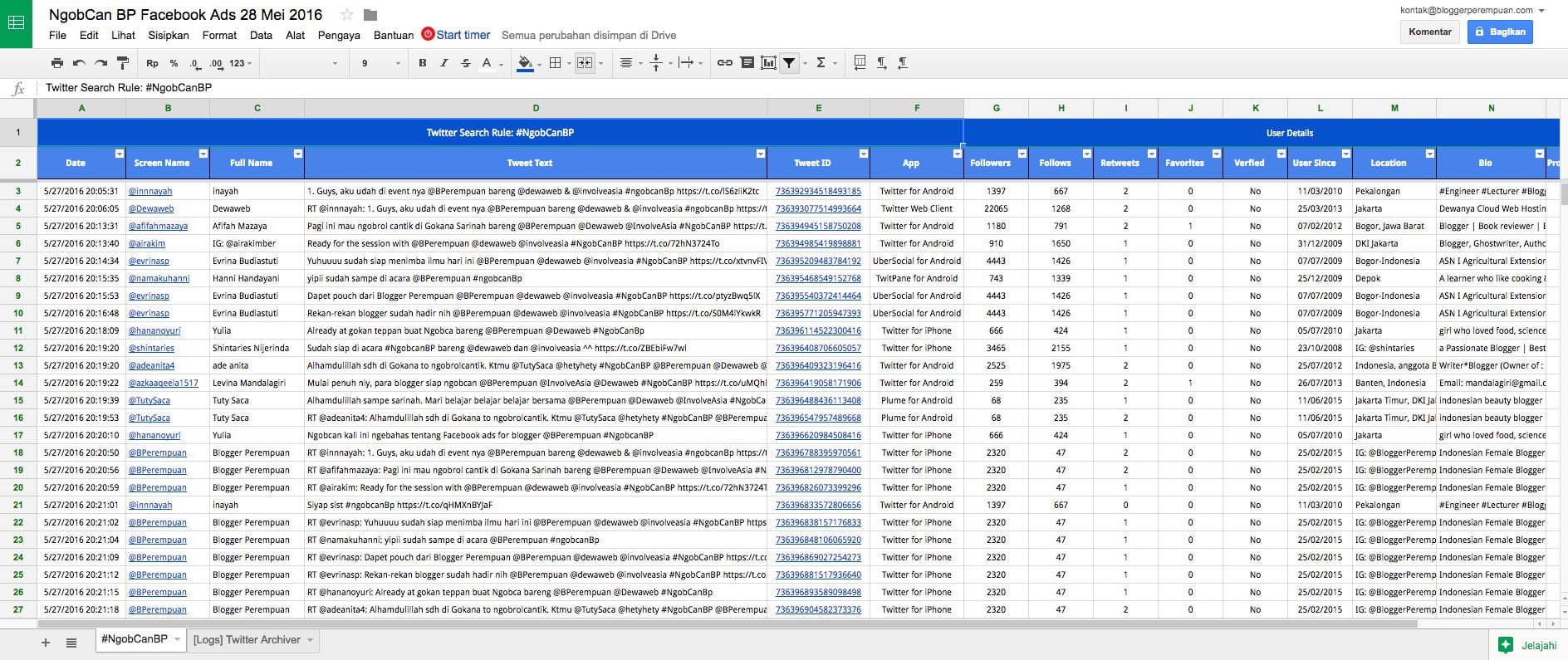This screenshot has height=660, width=1568.
Task: Click the strikethrough formatting icon
Action: pos(465,63)
